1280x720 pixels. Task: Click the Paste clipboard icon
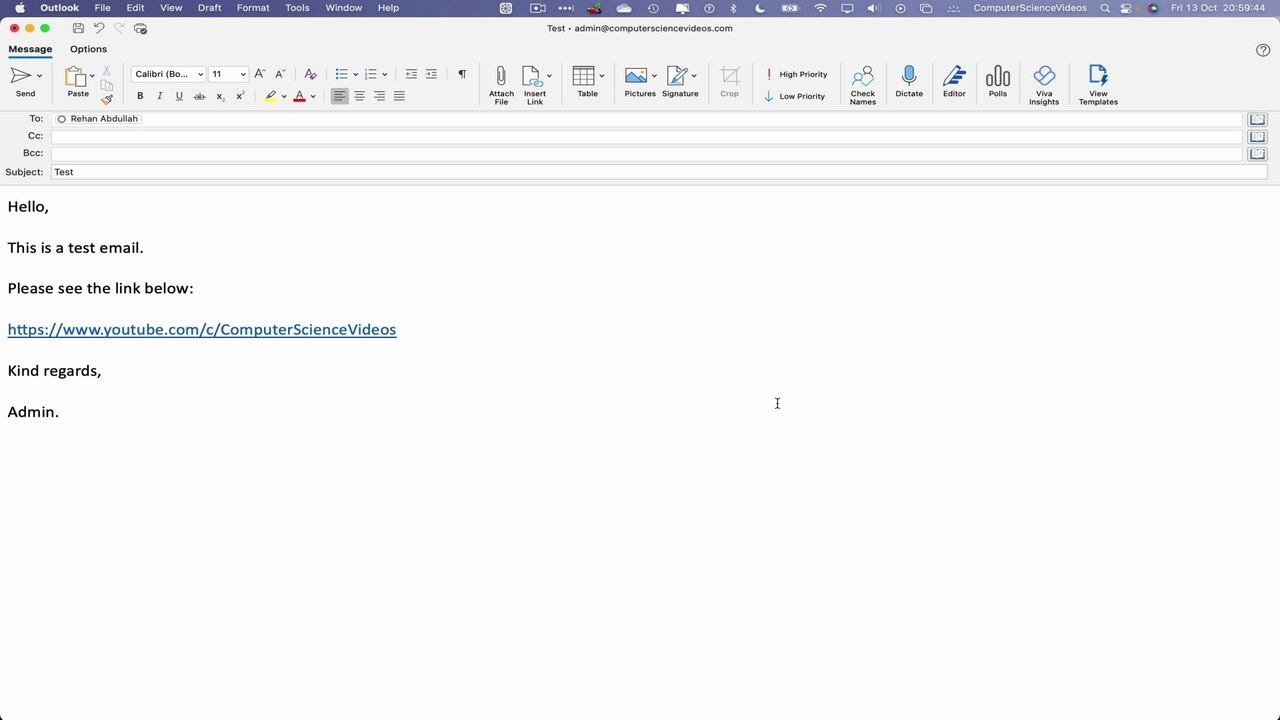(x=75, y=76)
